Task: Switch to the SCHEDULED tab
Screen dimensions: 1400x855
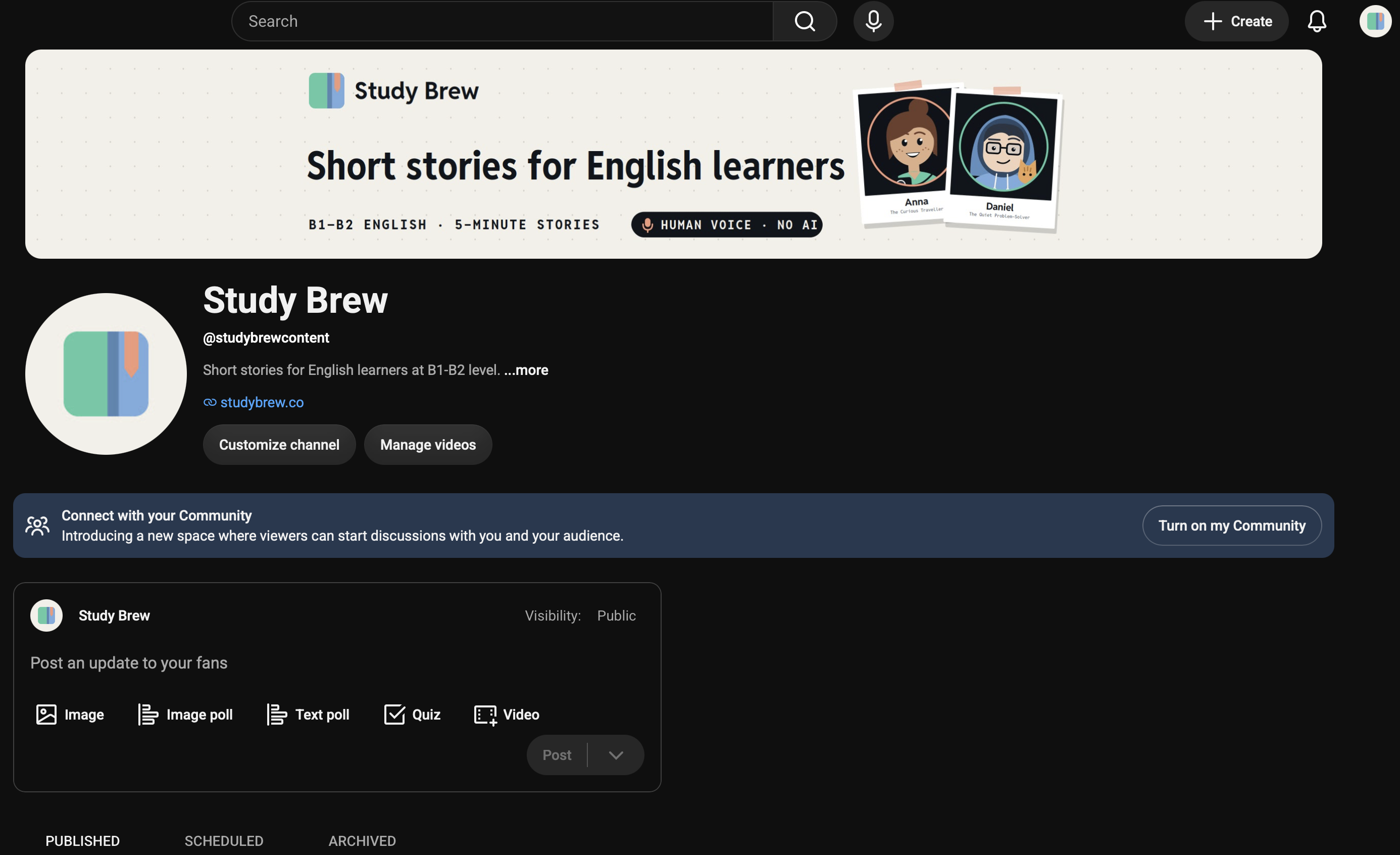Action: pyautogui.click(x=224, y=840)
